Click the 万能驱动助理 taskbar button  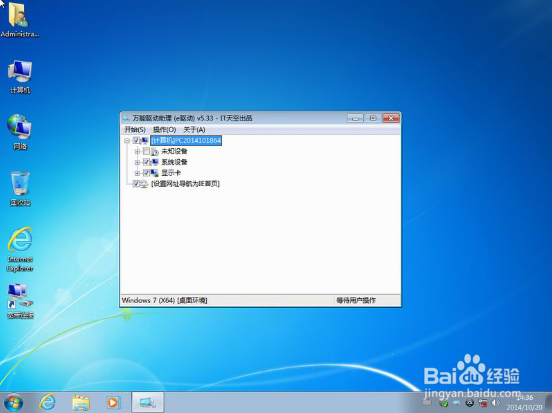148,402
